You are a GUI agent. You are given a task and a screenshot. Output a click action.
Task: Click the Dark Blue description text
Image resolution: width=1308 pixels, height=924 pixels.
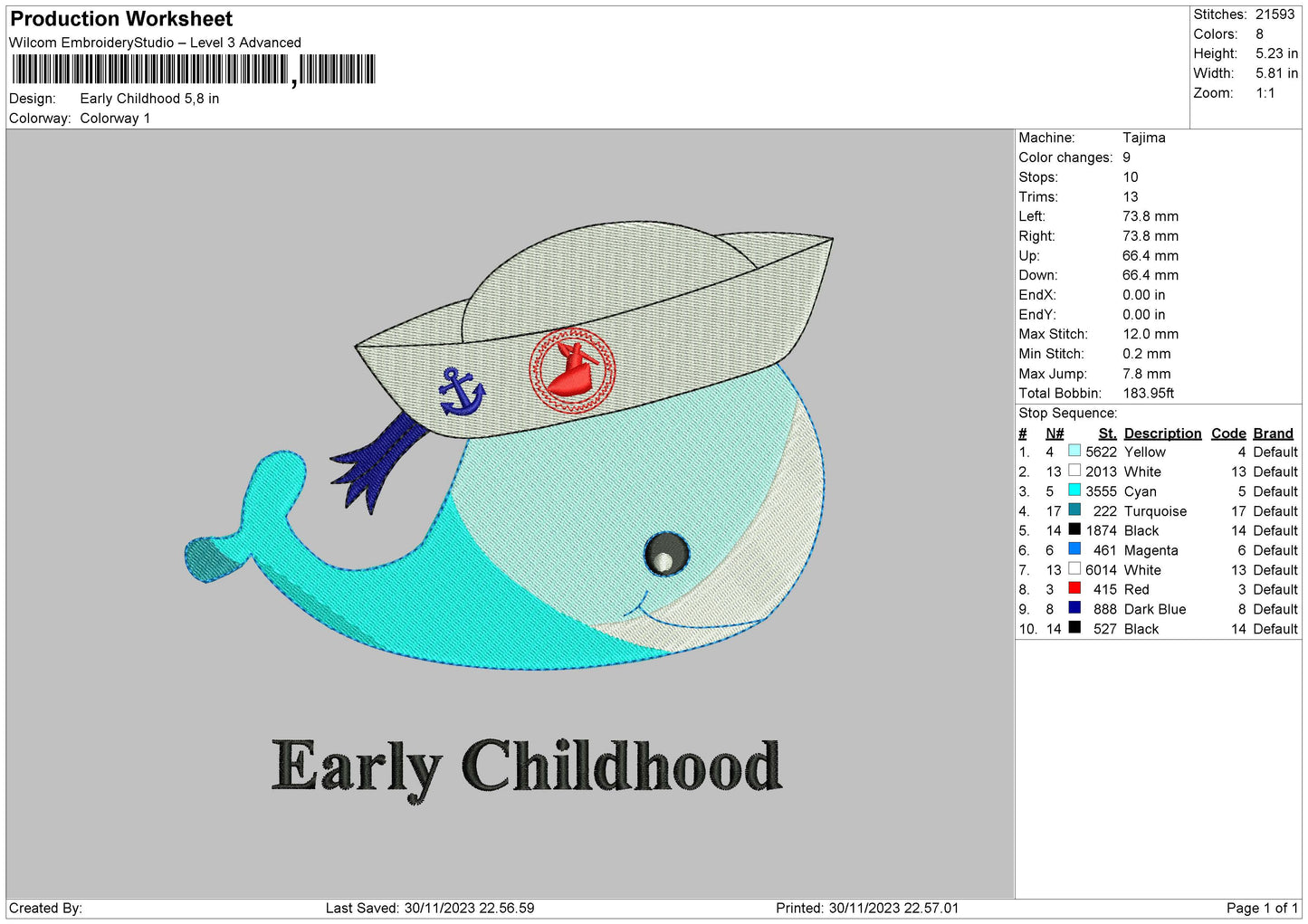(1154, 609)
